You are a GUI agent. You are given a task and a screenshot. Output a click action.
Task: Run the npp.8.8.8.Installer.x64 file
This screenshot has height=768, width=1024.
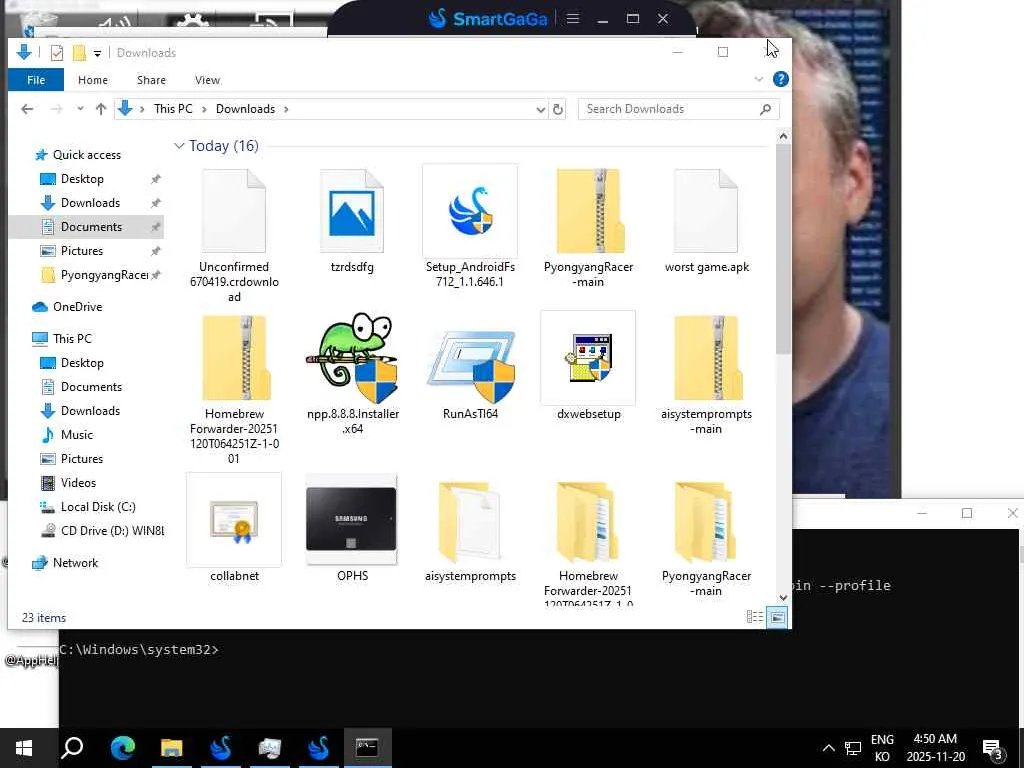coord(353,374)
